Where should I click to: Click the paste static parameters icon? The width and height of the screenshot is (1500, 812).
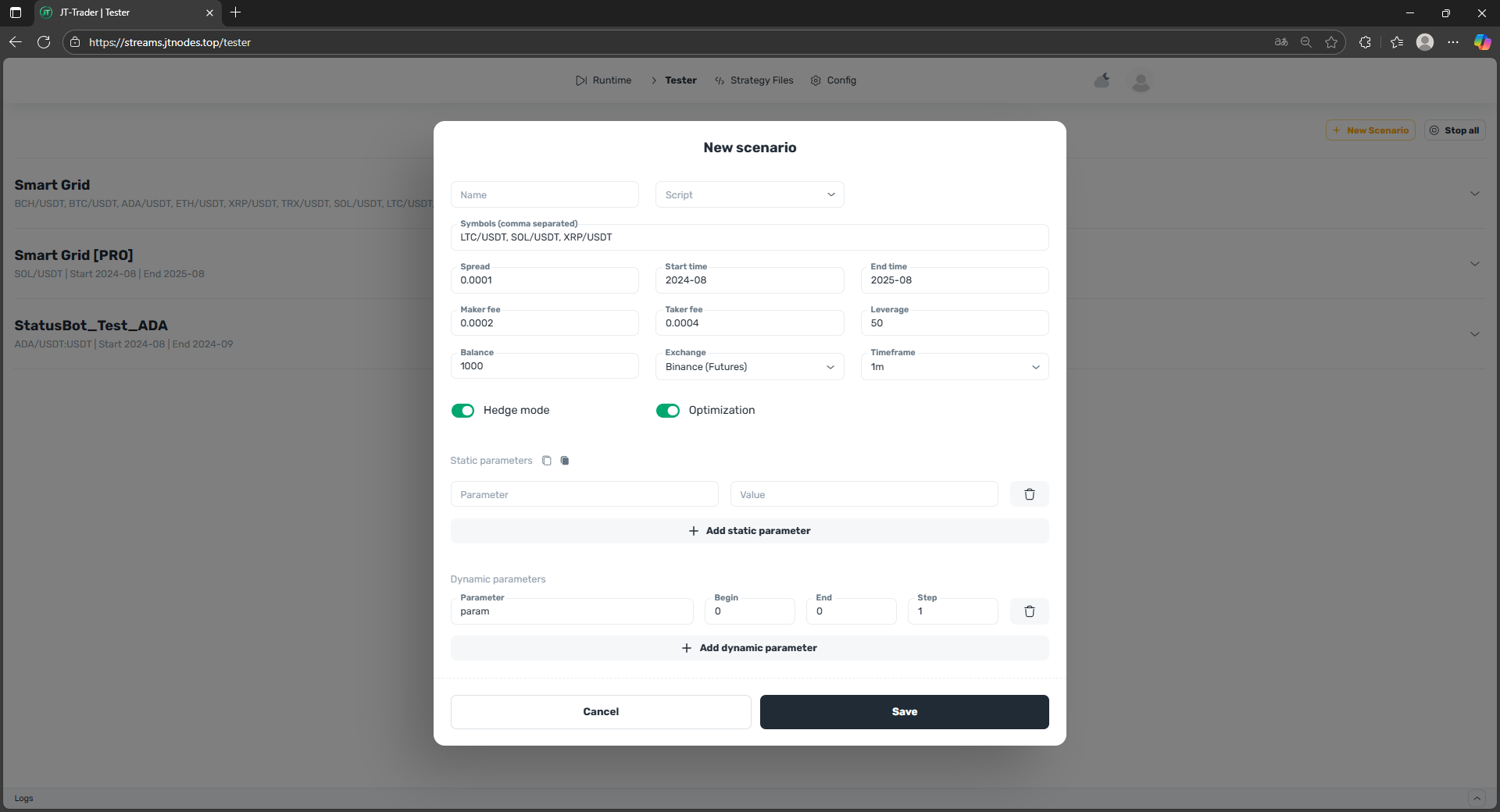pyautogui.click(x=565, y=461)
